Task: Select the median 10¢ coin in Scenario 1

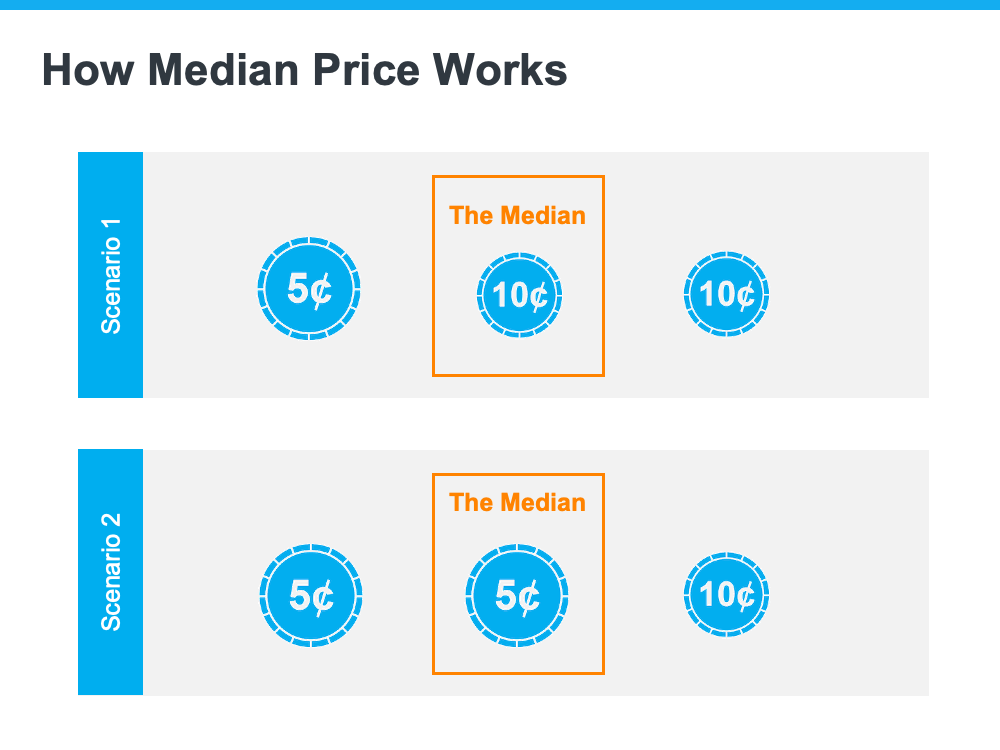Action: point(519,295)
